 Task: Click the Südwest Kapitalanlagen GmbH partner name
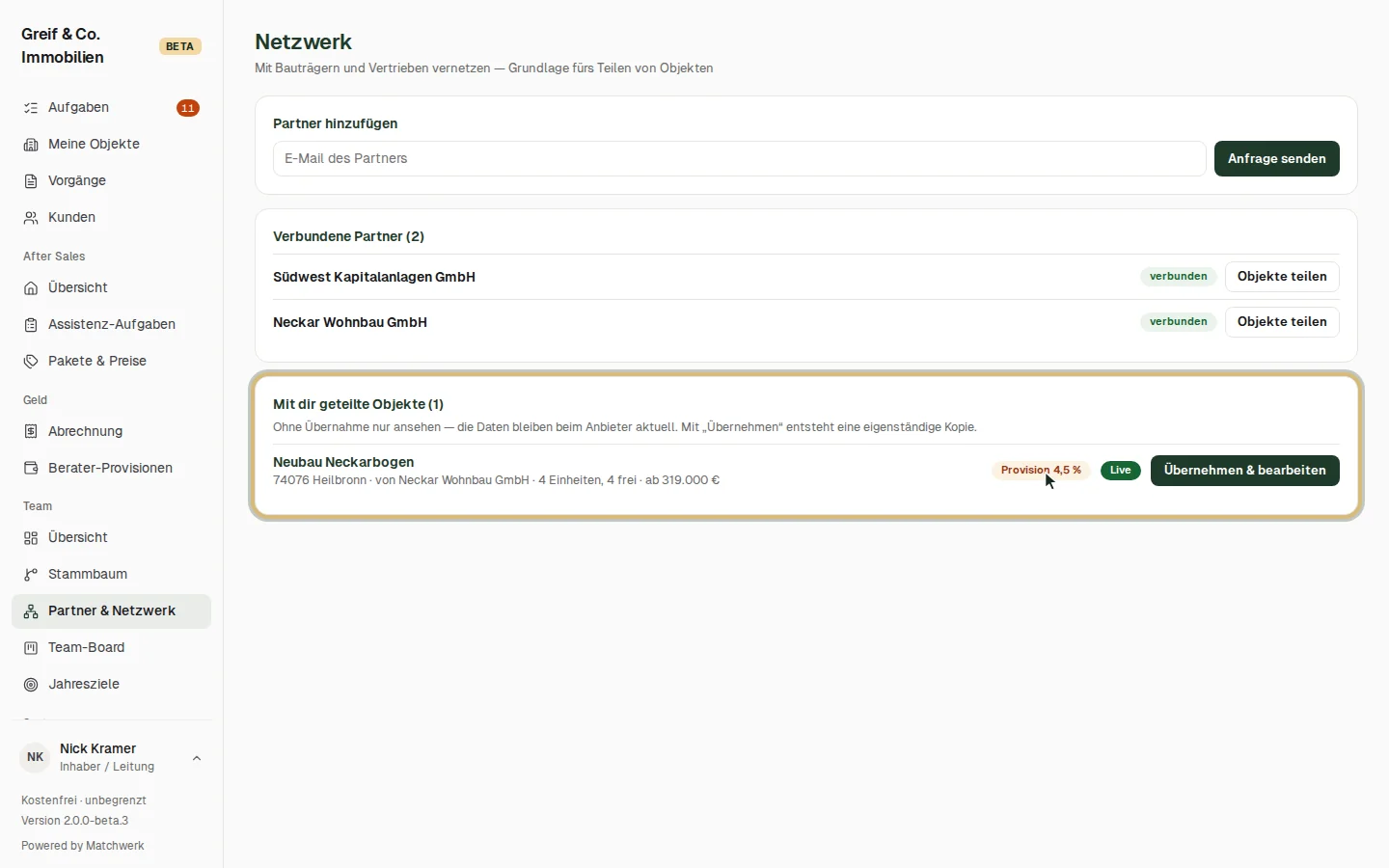point(374,278)
